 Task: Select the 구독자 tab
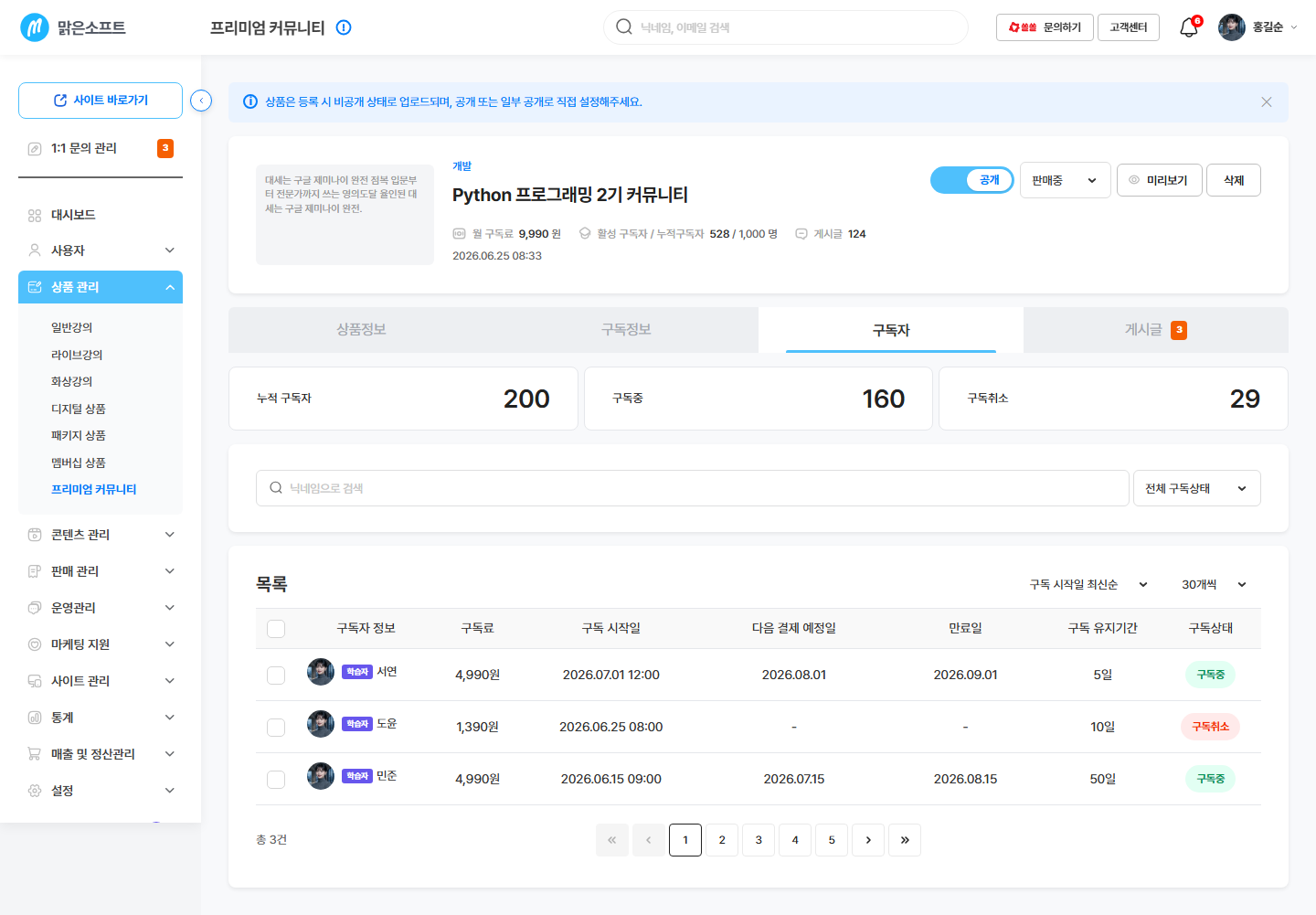click(x=891, y=329)
